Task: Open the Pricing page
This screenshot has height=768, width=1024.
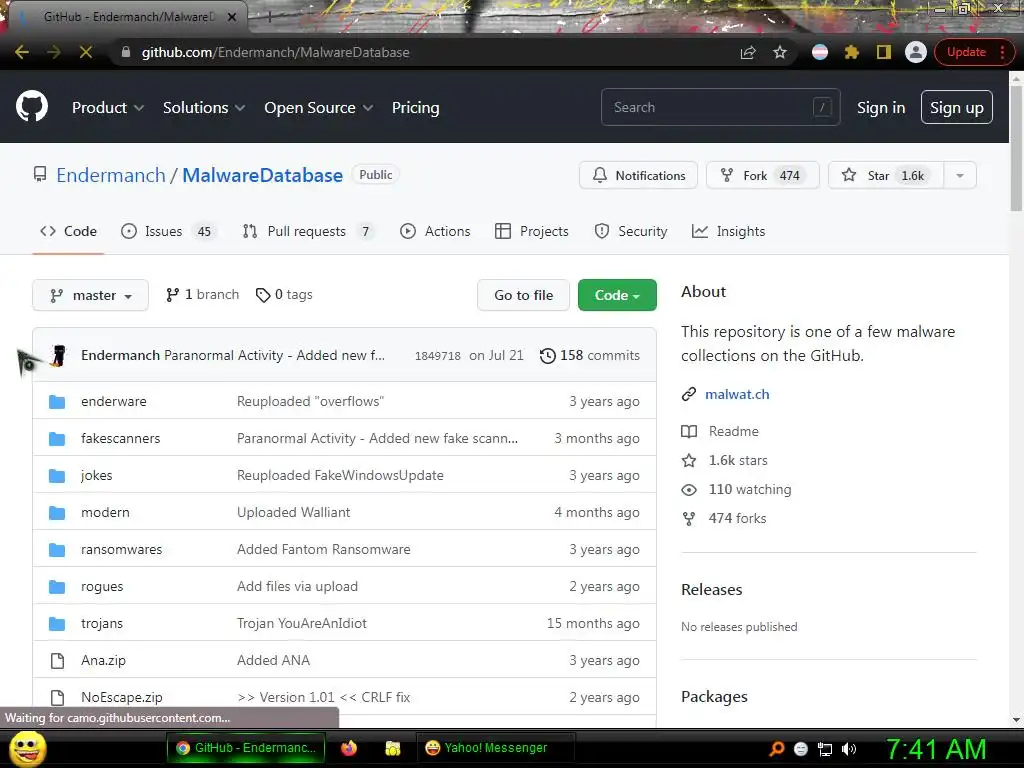Action: [x=415, y=108]
